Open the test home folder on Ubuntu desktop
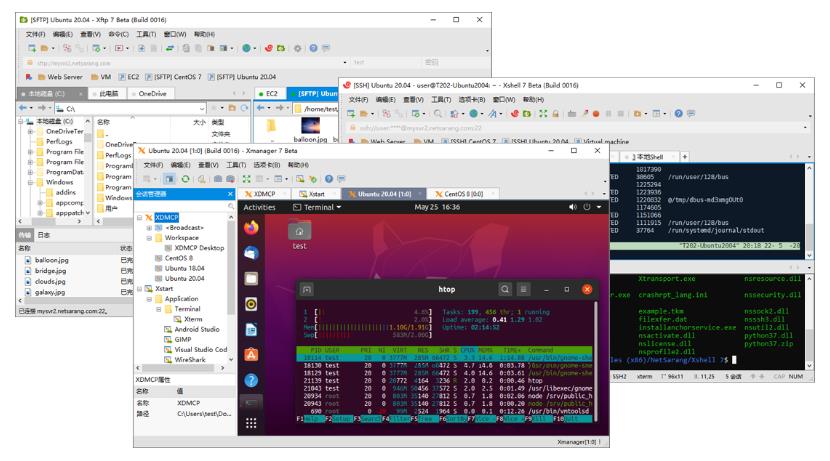This screenshot has width=830, height=461. tap(300, 236)
